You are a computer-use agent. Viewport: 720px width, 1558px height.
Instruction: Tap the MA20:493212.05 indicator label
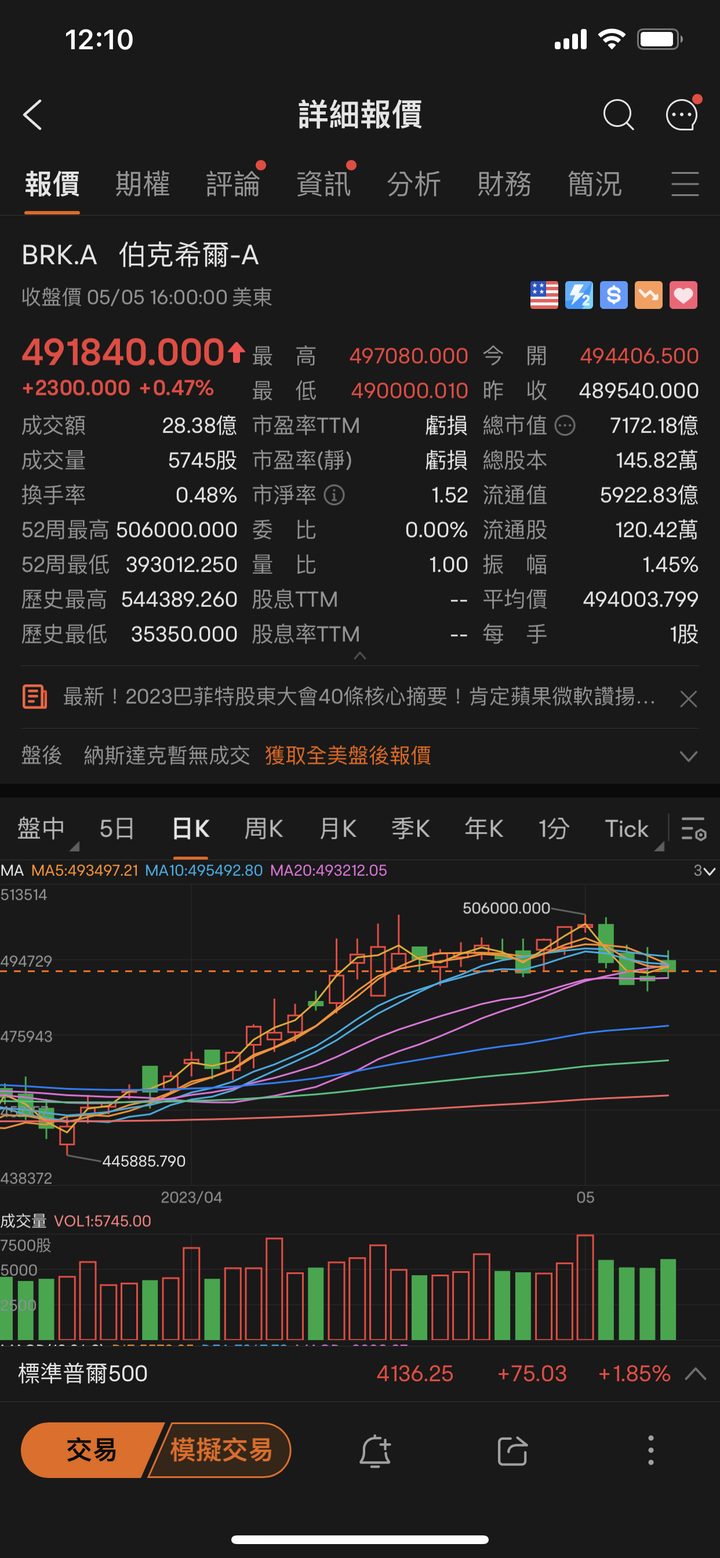328,871
